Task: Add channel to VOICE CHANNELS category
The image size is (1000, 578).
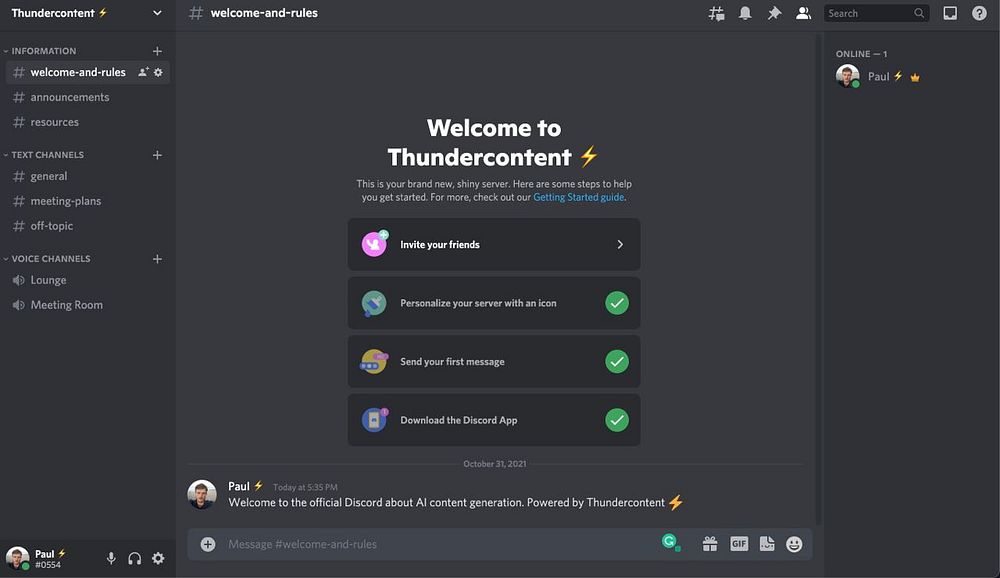Action: [x=157, y=259]
